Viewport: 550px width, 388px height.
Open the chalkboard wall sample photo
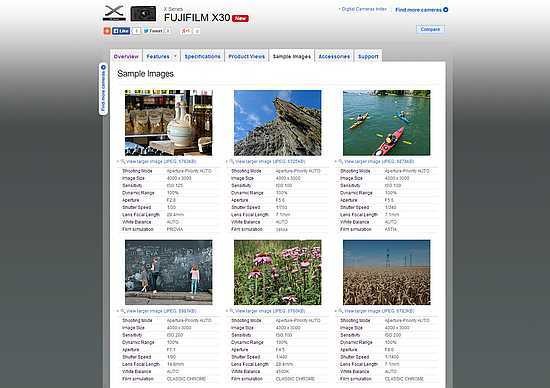pos(168,272)
